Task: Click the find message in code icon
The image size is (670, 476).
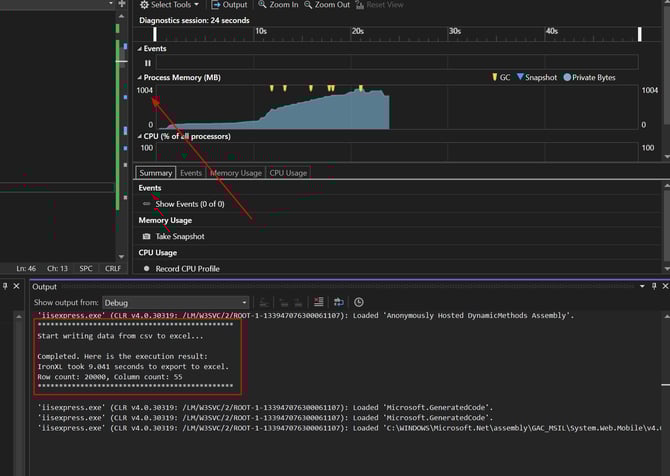Action: [x=264, y=303]
